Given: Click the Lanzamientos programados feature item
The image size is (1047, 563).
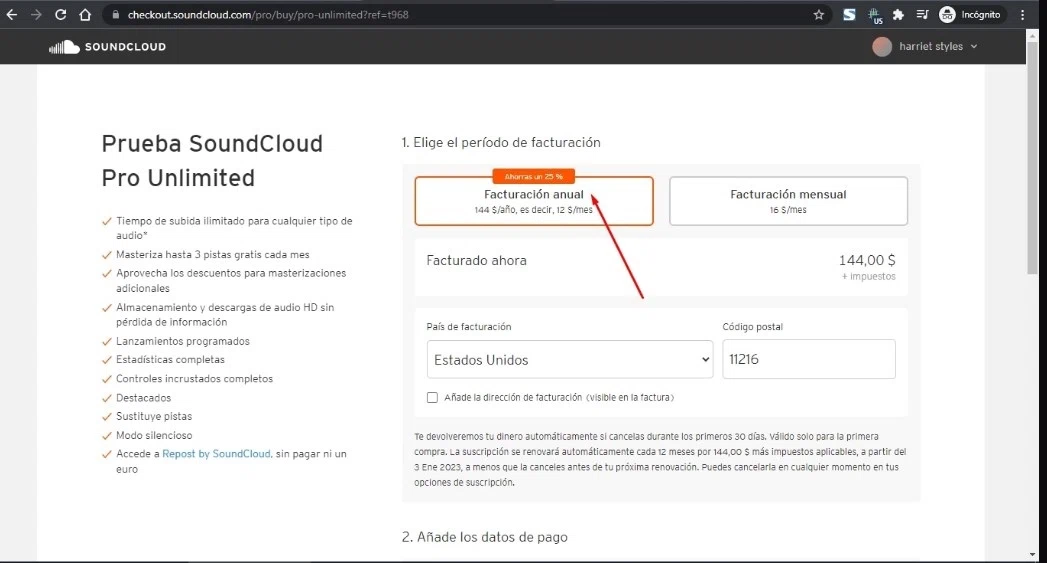Looking at the screenshot, I should tap(182, 341).
